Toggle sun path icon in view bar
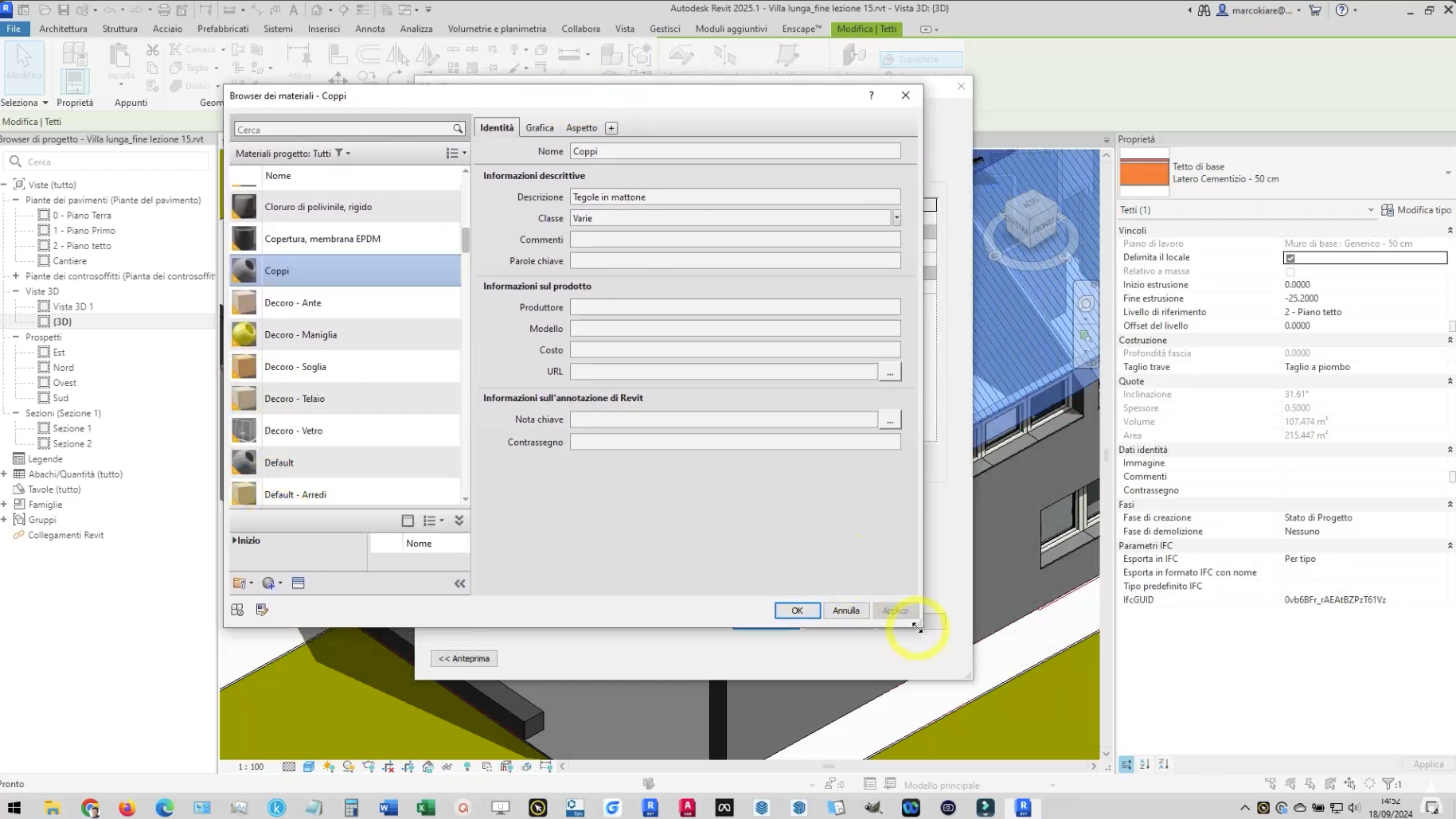The image size is (1456, 819). (x=329, y=766)
